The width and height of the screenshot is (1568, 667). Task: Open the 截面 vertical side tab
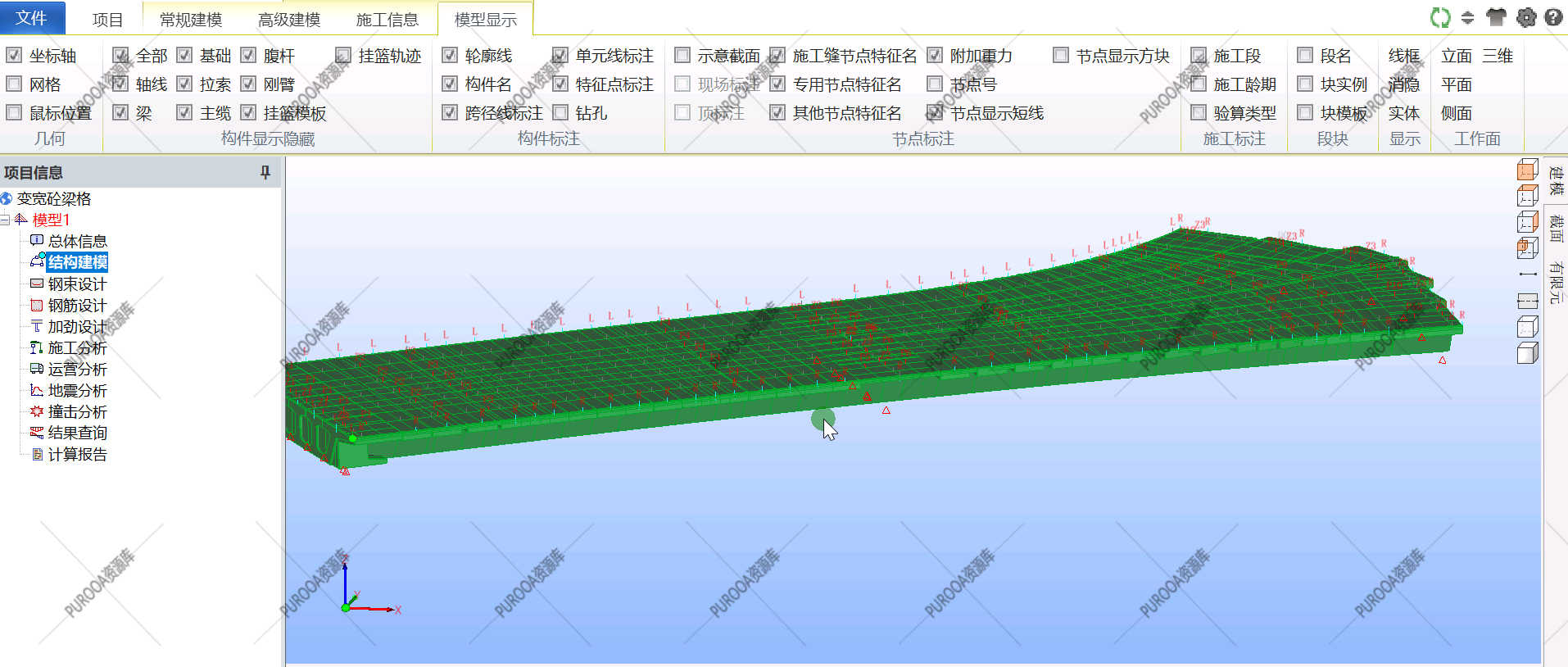click(x=1556, y=229)
